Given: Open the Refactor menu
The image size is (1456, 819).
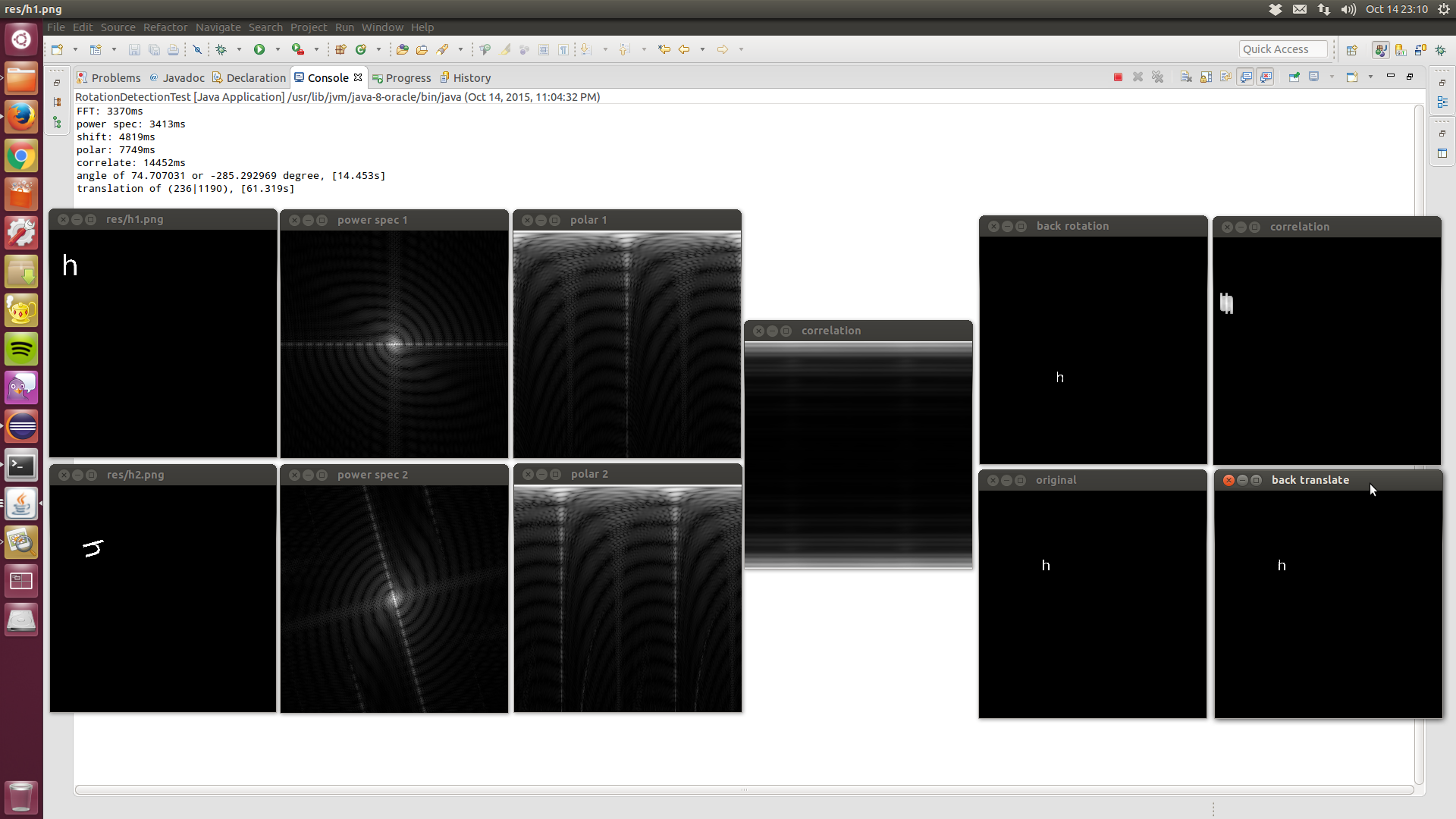Looking at the screenshot, I should tap(165, 27).
